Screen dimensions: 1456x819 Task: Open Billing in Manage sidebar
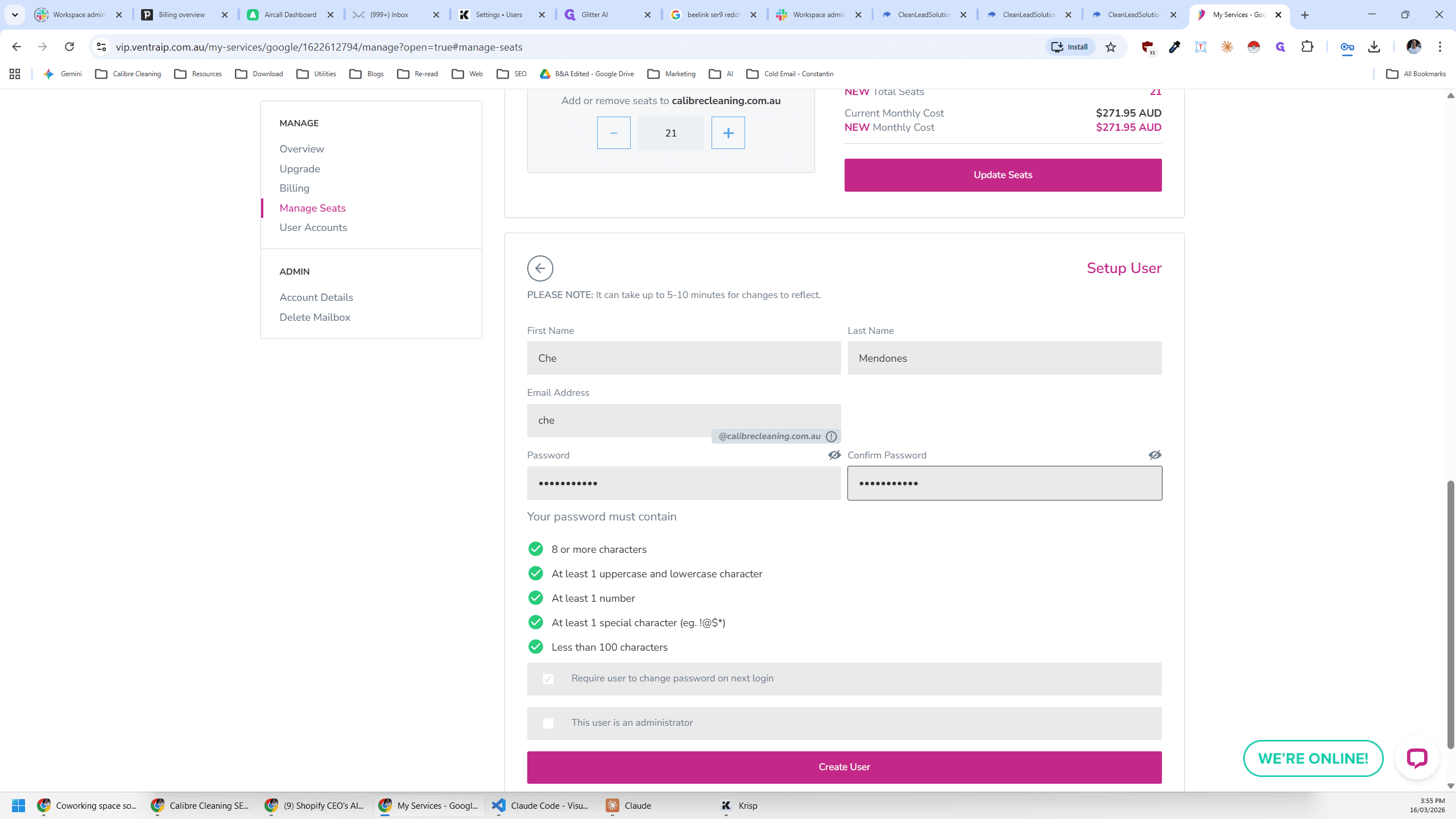294,188
